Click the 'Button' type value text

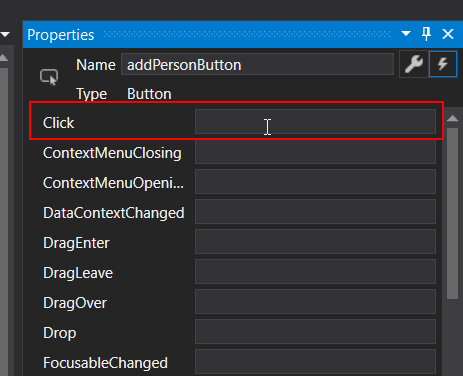point(149,94)
